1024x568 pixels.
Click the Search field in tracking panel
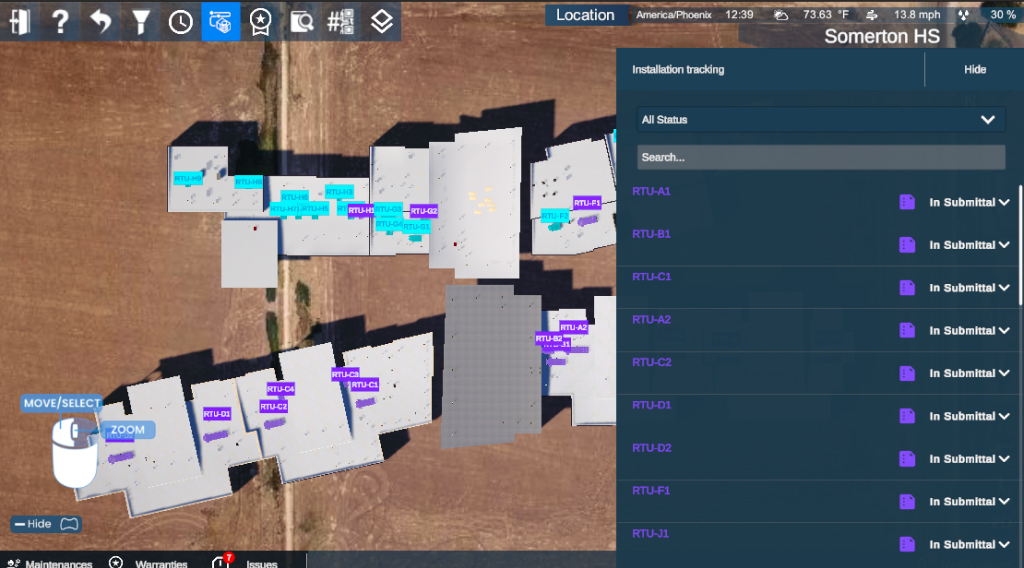(820, 157)
